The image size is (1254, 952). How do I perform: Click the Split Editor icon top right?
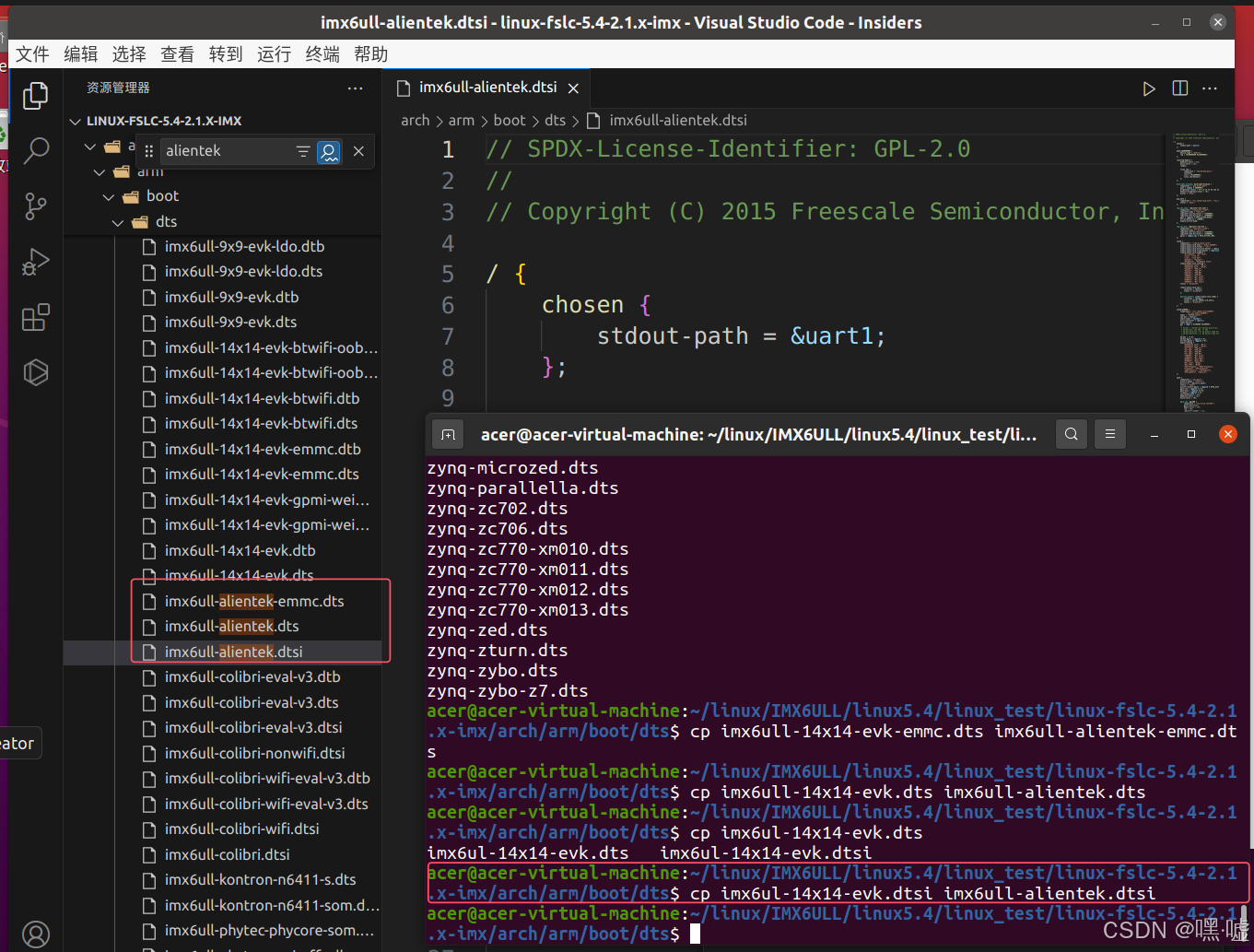(1179, 88)
